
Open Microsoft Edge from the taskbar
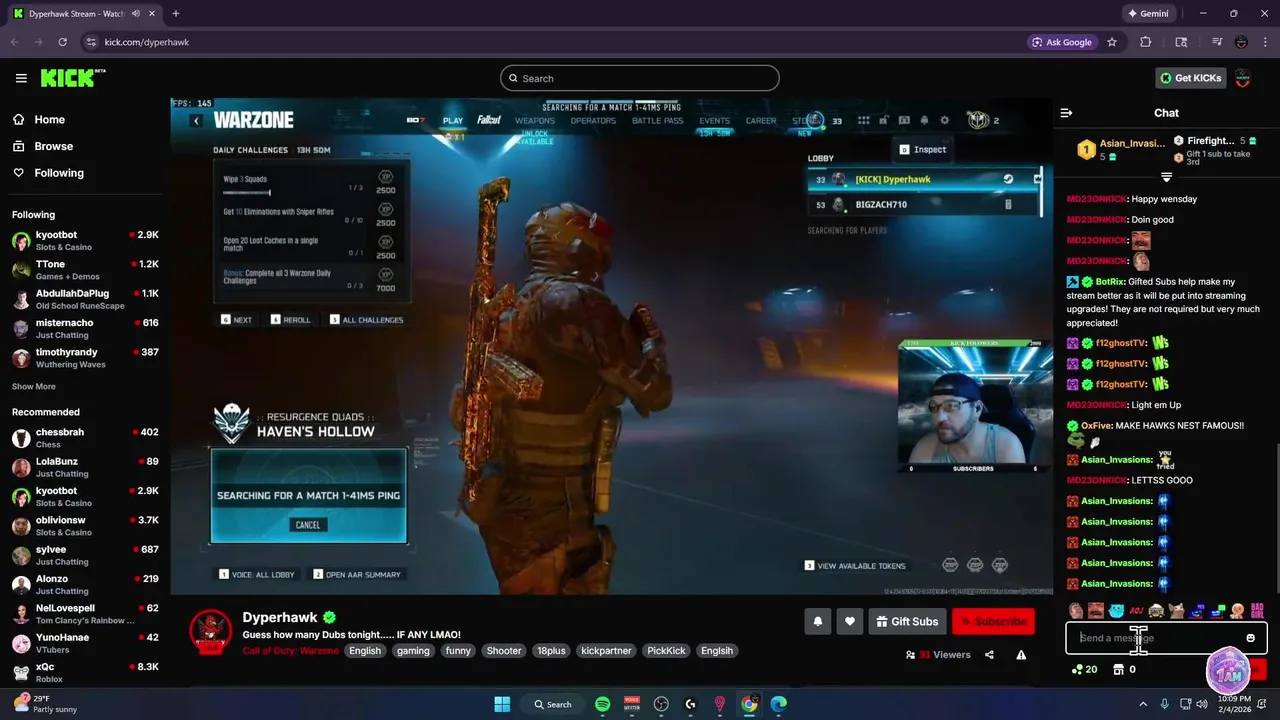tap(778, 704)
